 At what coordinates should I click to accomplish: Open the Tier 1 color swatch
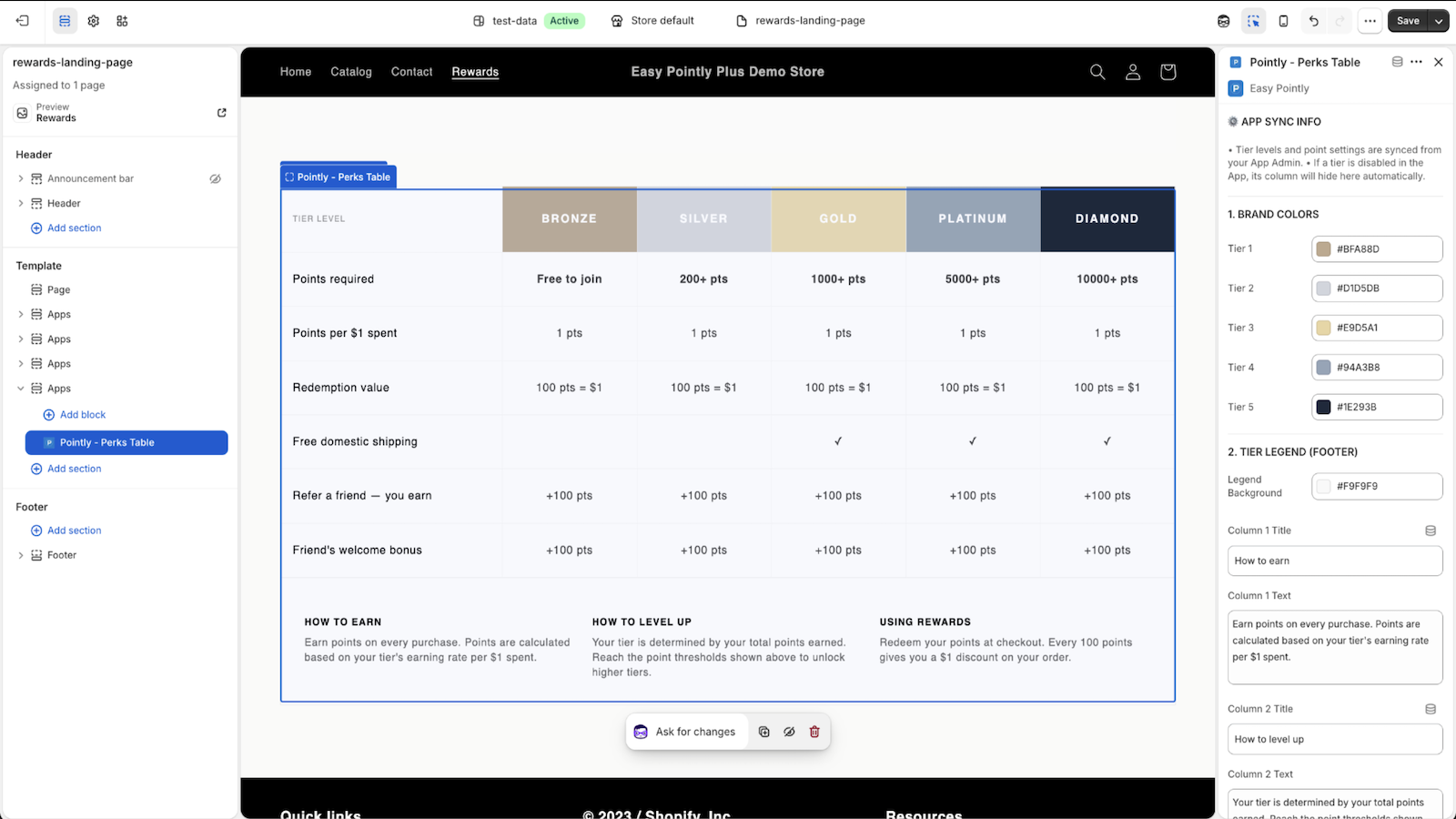coord(1323,249)
